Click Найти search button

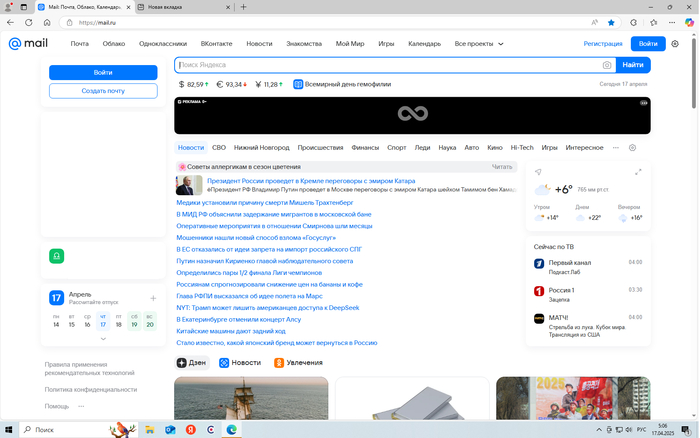(633, 65)
